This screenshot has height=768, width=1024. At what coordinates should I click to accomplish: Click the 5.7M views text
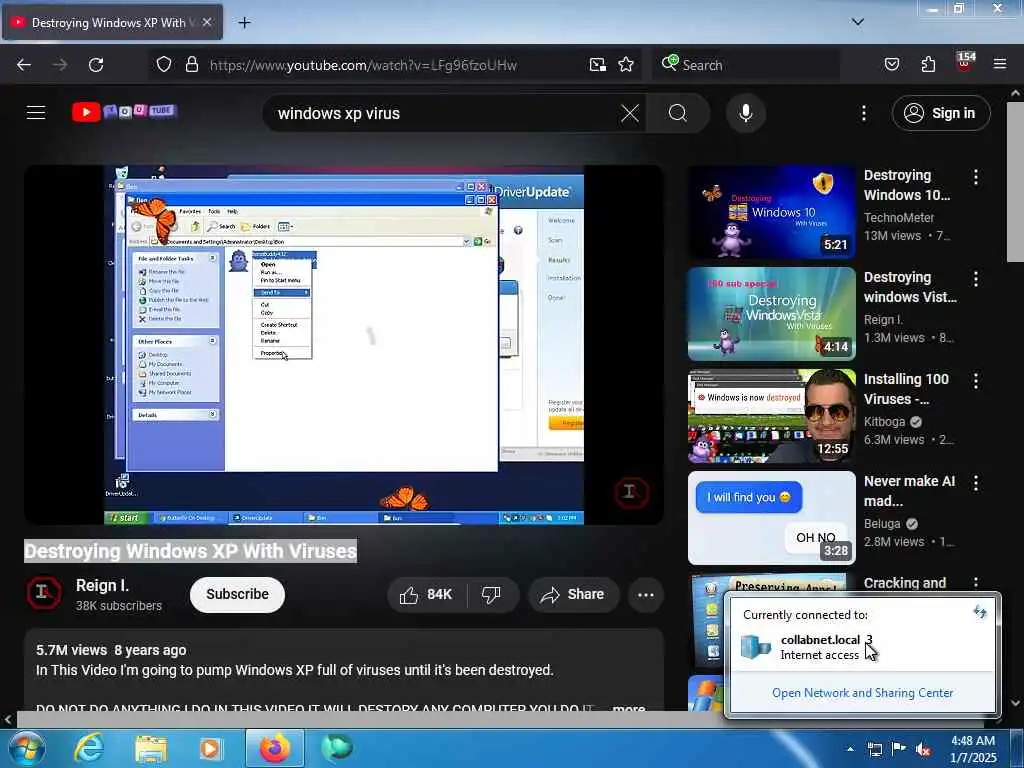(x=71, y=650)
